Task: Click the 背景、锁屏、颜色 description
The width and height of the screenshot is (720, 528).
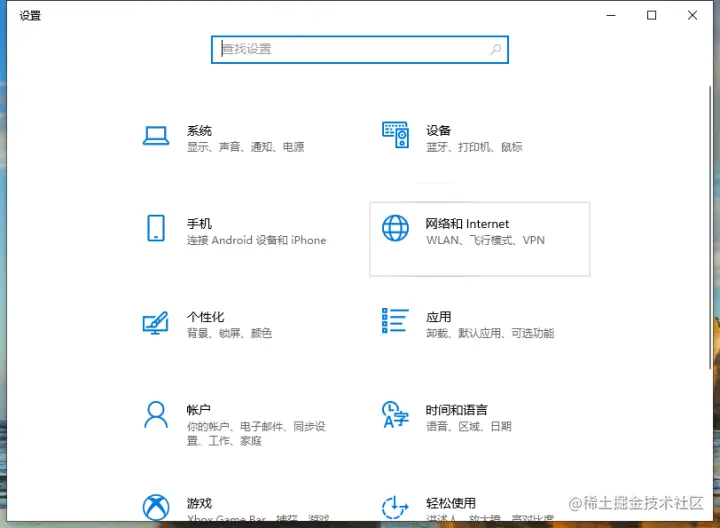Action: coord(229,333)
